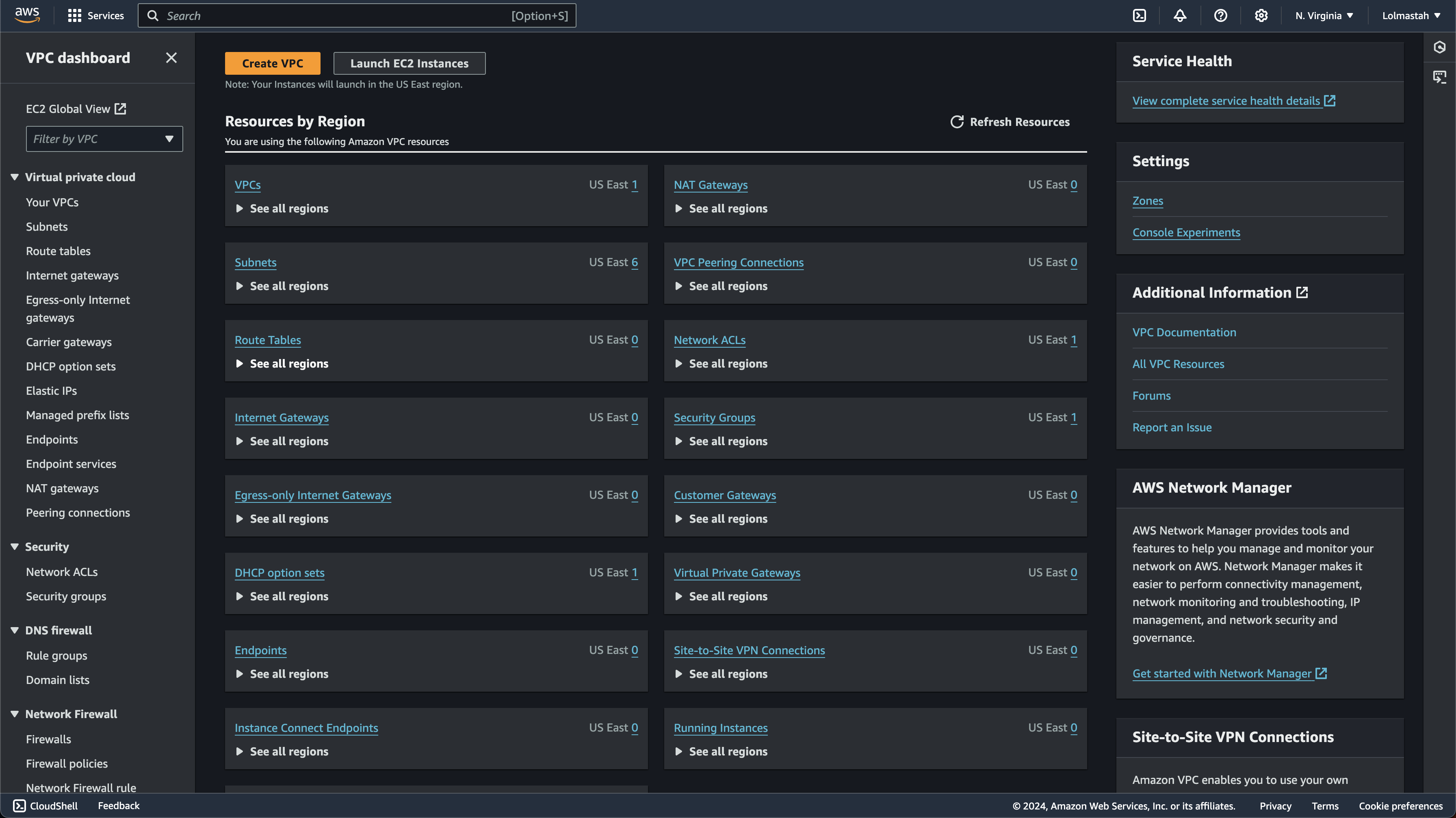This screenshot has width=1456, height=818.
Task: Expand See all regions under Running Instances
Action: (x=721, y=751)
